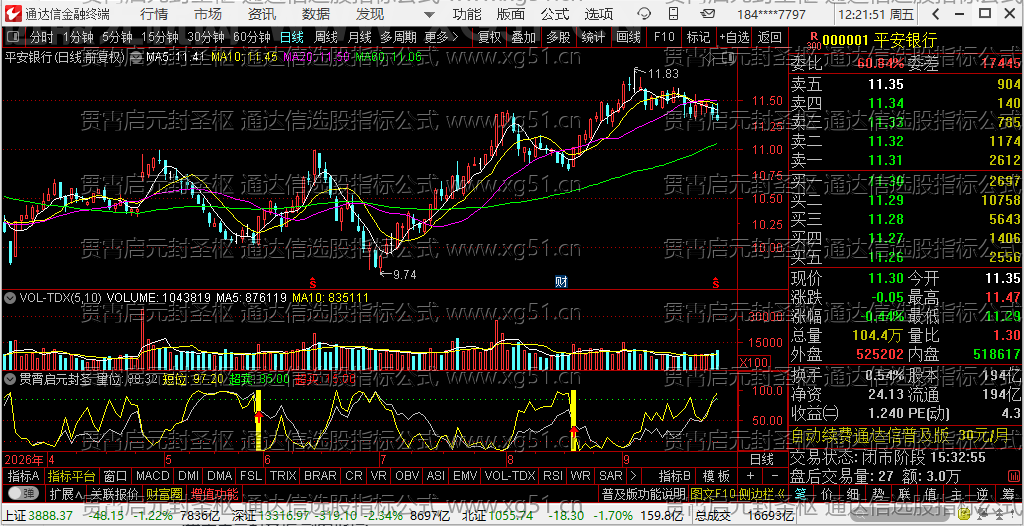Screen dimensions: 1024x526
Task: Expand the main chart indicator dropdown arrow
Action: click(135, 58)
